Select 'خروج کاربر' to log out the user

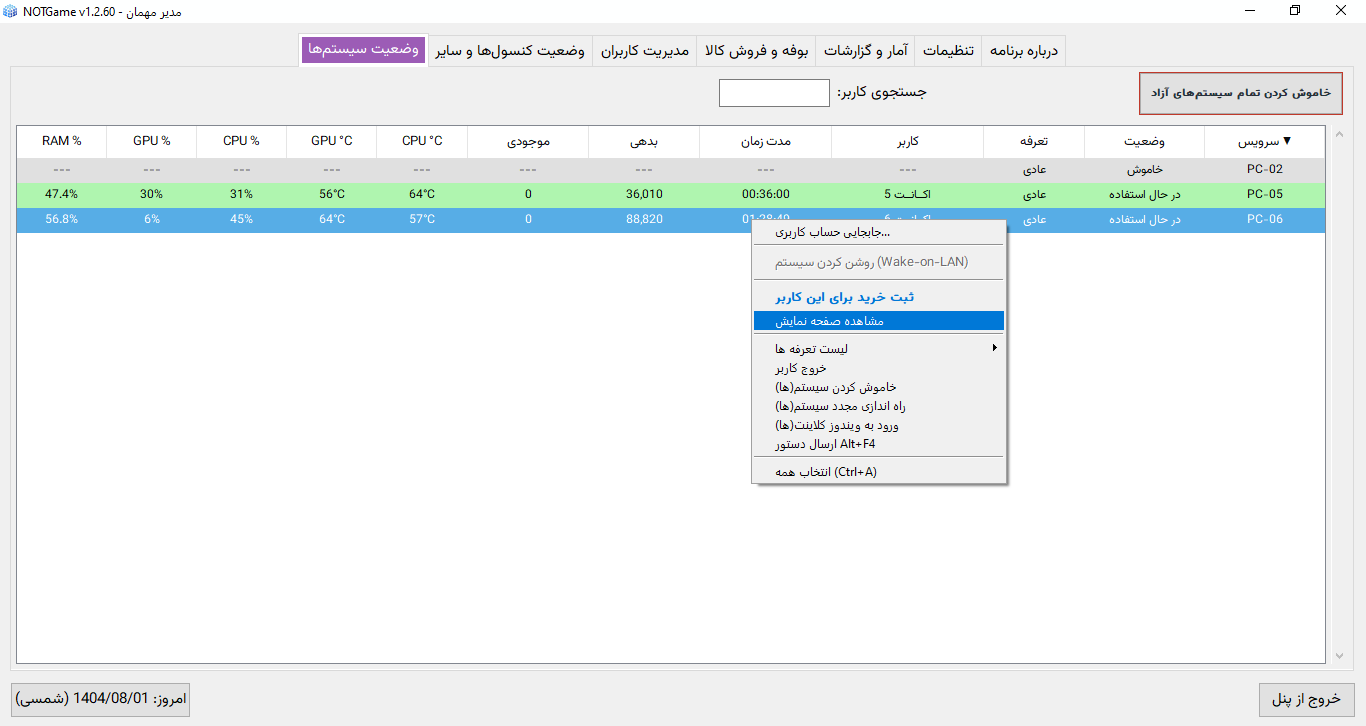point(878,368)
